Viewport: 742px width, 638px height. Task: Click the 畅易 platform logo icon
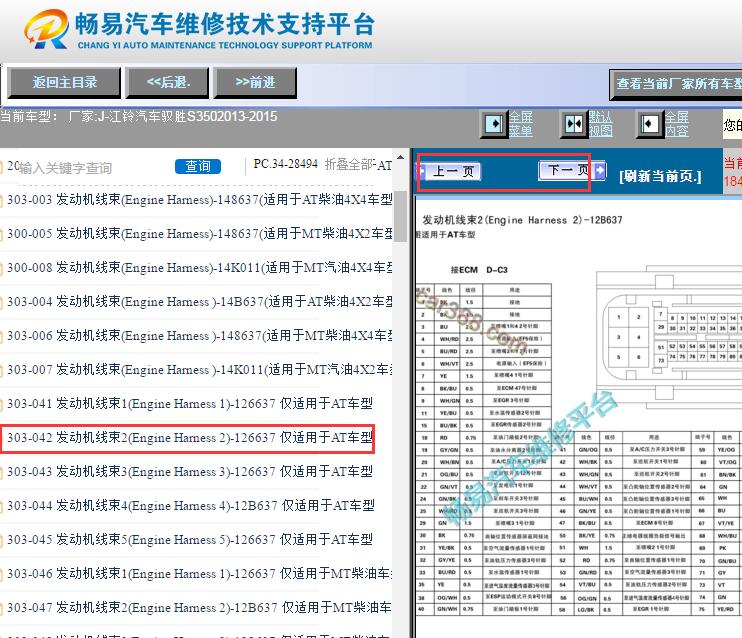(x=46, y=28)
